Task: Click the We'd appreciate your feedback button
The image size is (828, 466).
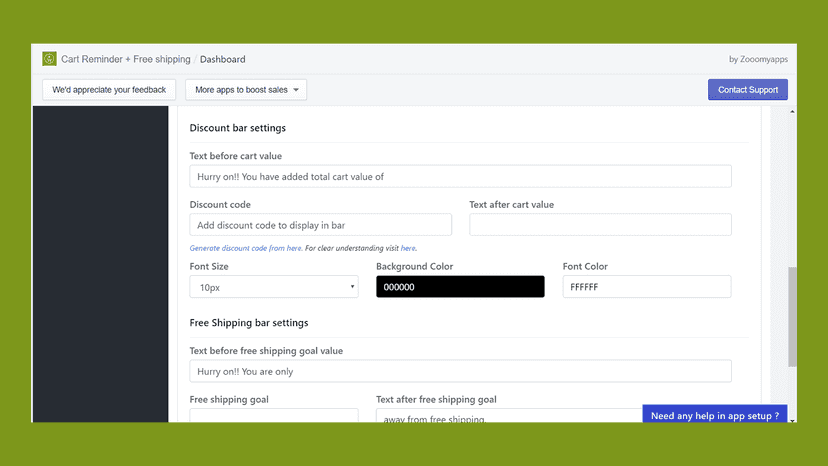Action: click(109, 90)
